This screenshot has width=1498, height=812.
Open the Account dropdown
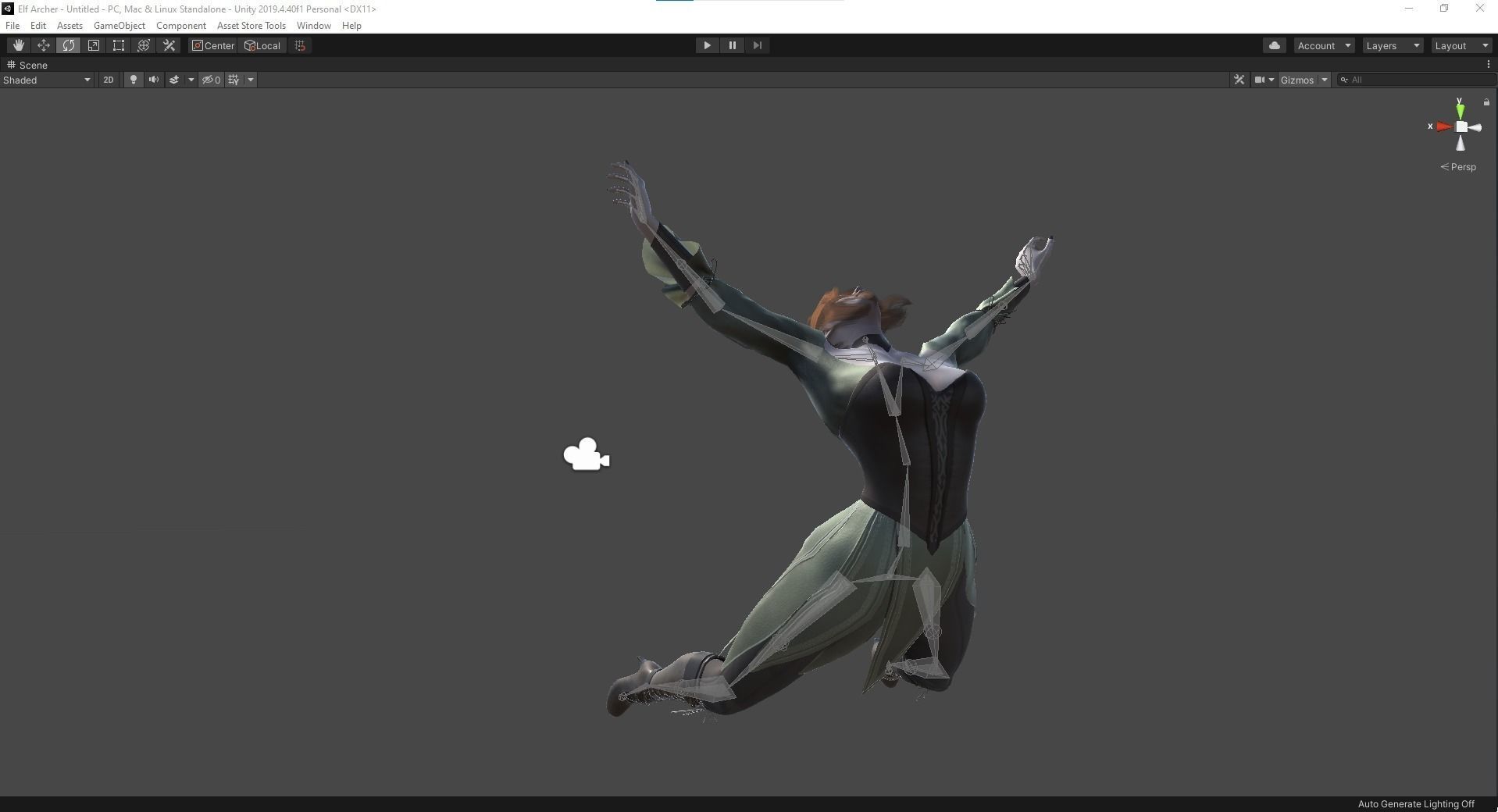pos(1324,45)
